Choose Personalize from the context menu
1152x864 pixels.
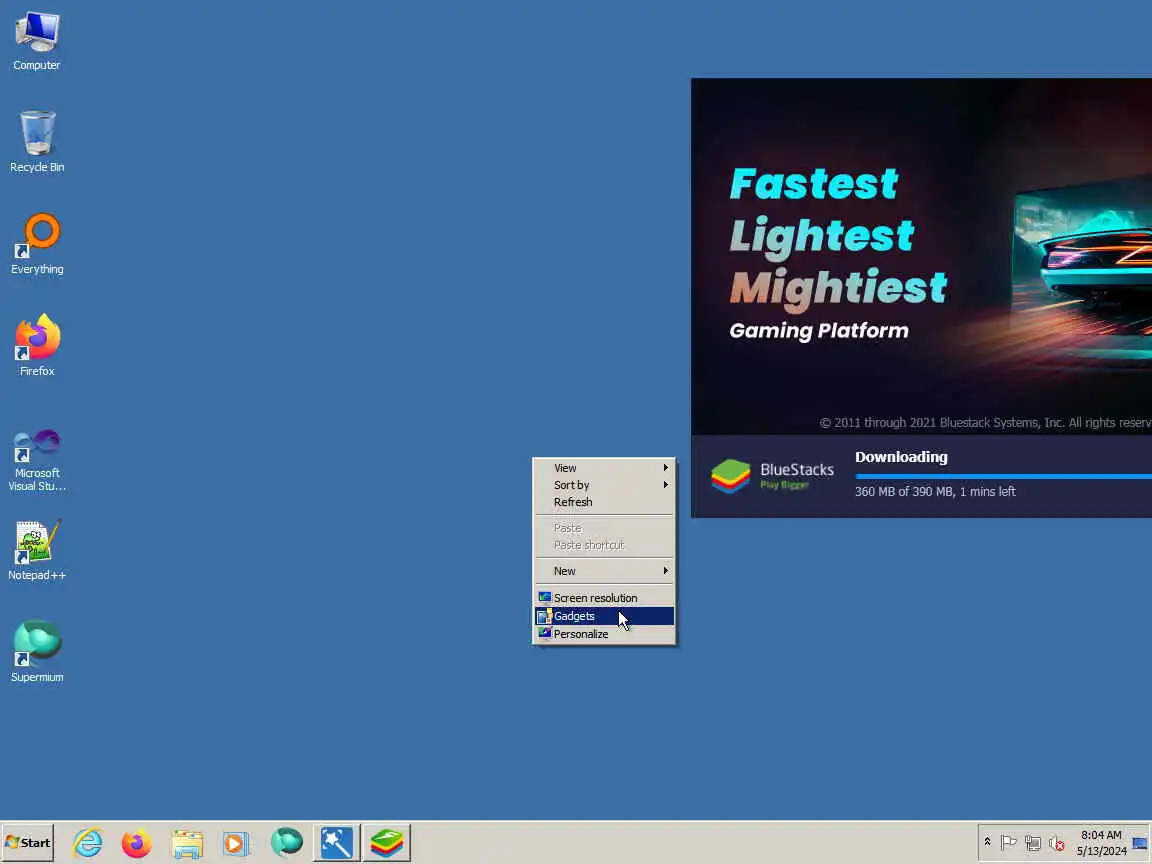pos(604,634)
